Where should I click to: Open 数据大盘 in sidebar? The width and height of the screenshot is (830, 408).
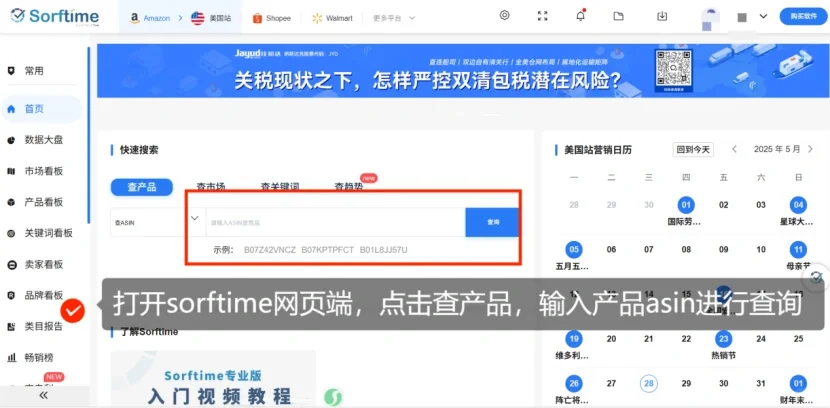coord(43,140)
